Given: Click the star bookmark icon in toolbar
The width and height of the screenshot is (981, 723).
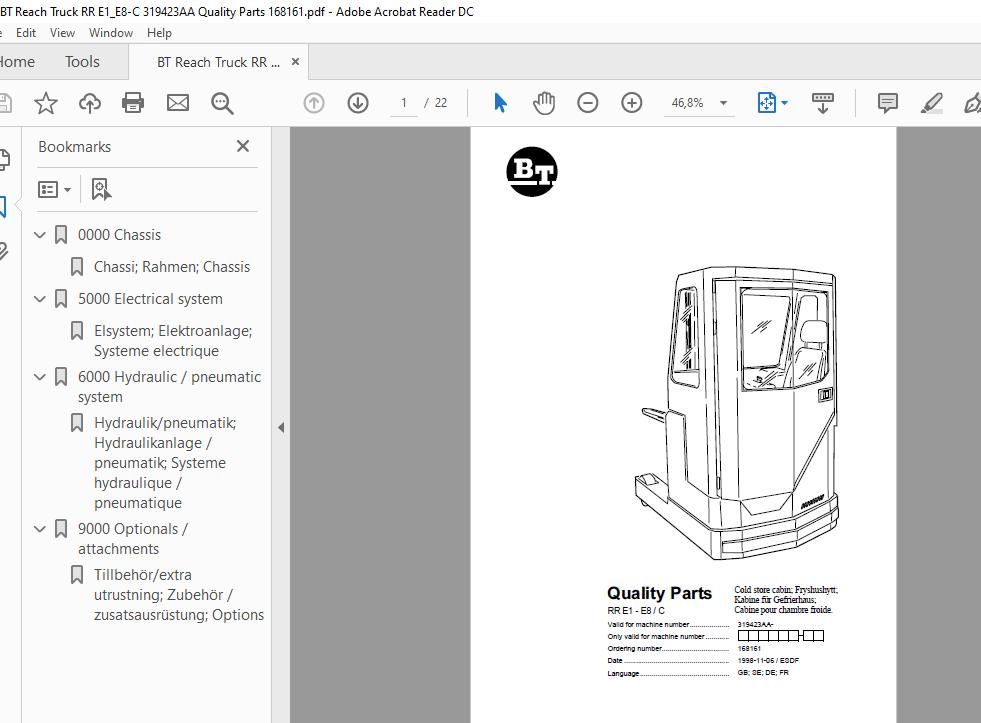Looking at the screenshot, I should tap(45, 103).
